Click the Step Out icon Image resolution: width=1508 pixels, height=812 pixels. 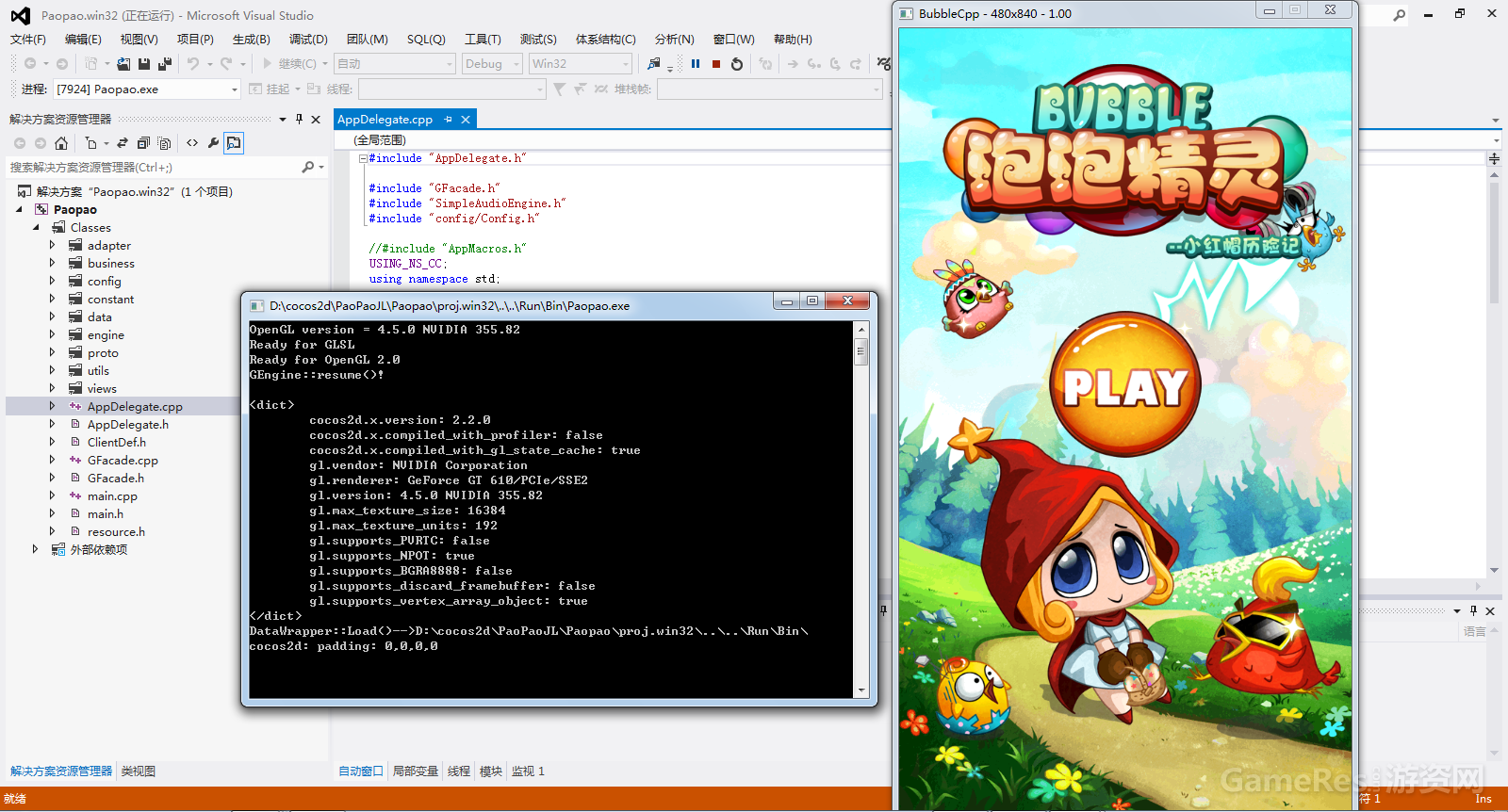click(x=855, y=63)
